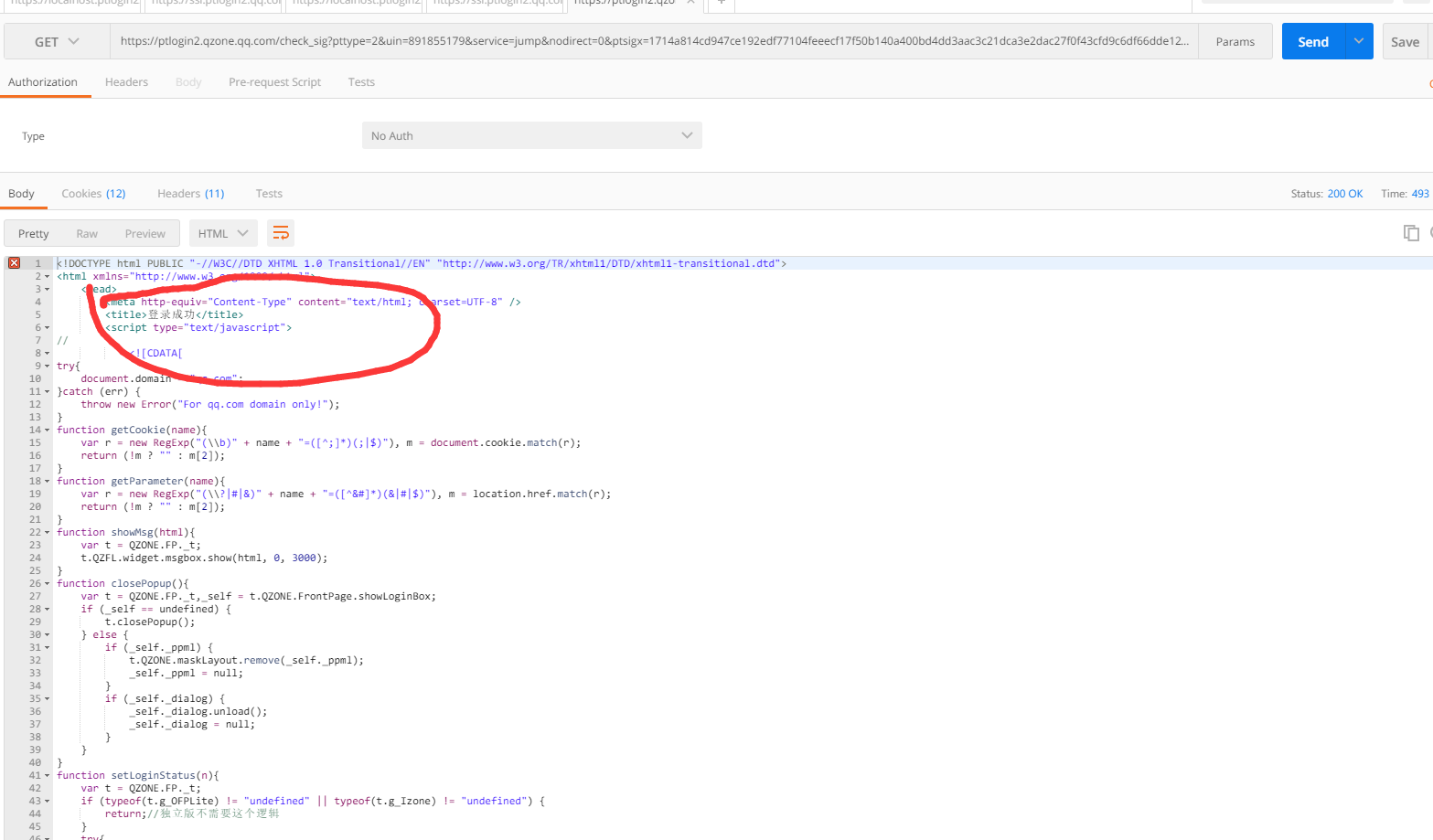Screen dimensions: 1433x840
Task: Collapse the try block on line 9
Action: tap(48, 366)
